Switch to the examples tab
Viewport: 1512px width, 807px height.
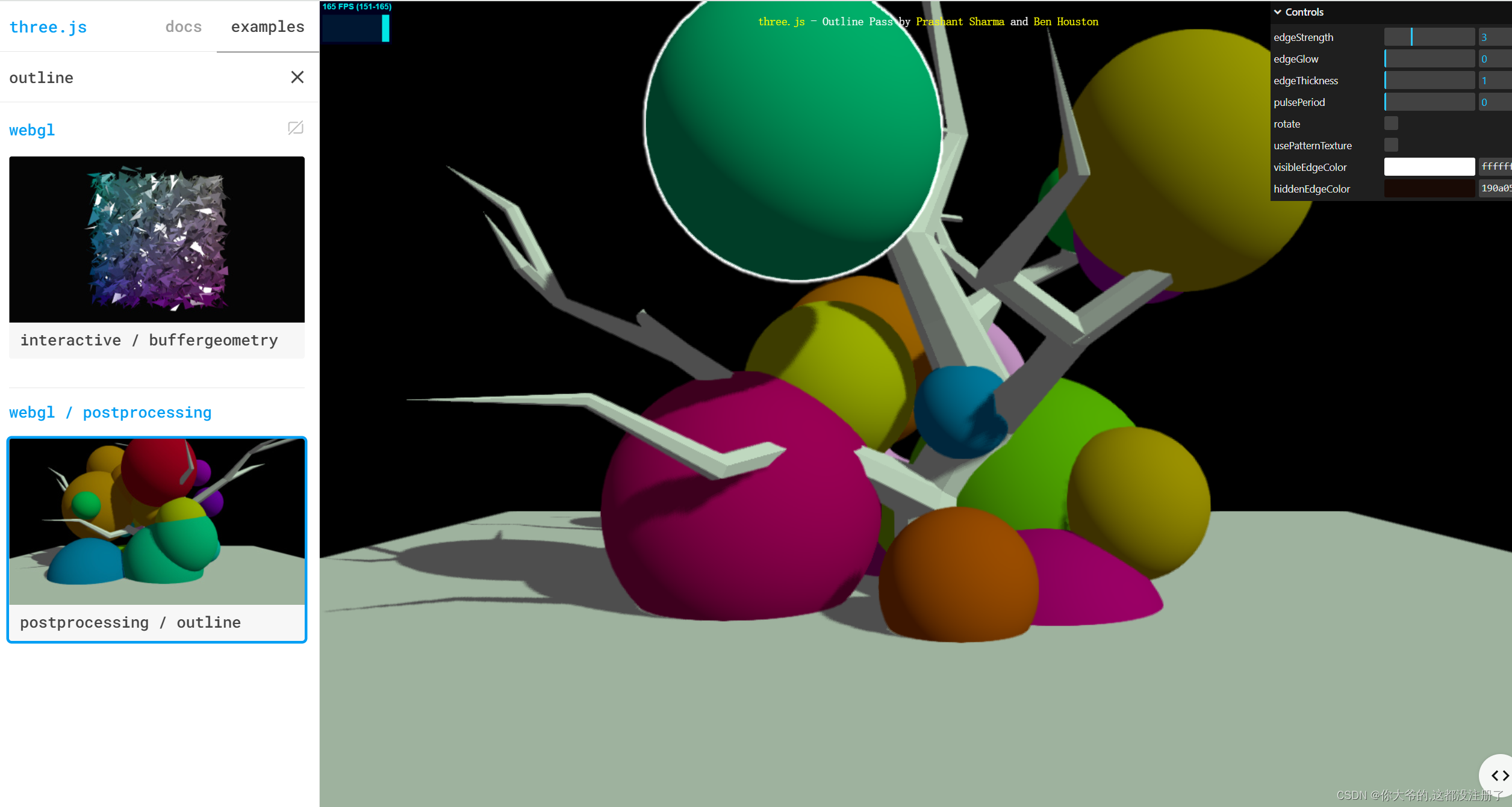click(x=267, y=26)
